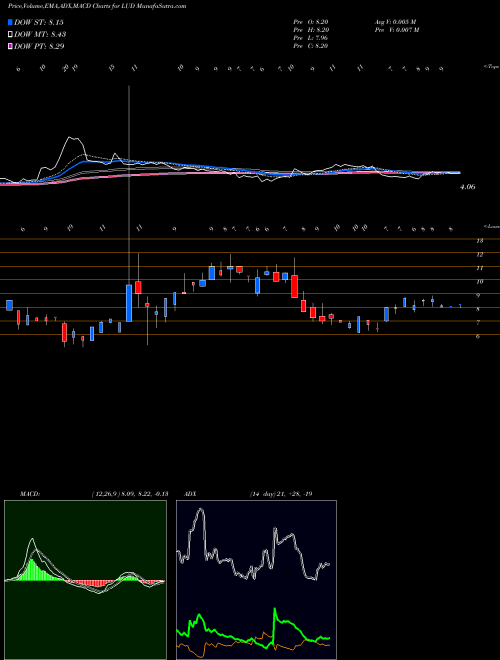Click the price axis label 6
500x660 pixels.
[x=478, y=337]
